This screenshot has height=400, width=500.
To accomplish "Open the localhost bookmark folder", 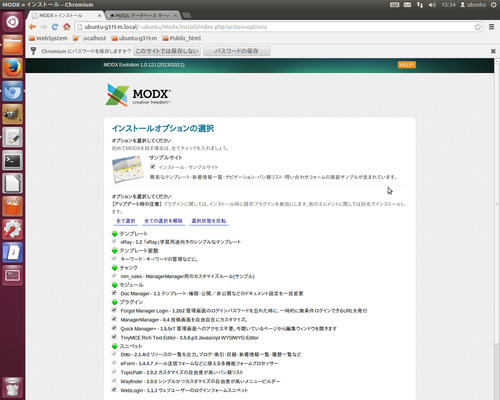I will tap(90, 38).
